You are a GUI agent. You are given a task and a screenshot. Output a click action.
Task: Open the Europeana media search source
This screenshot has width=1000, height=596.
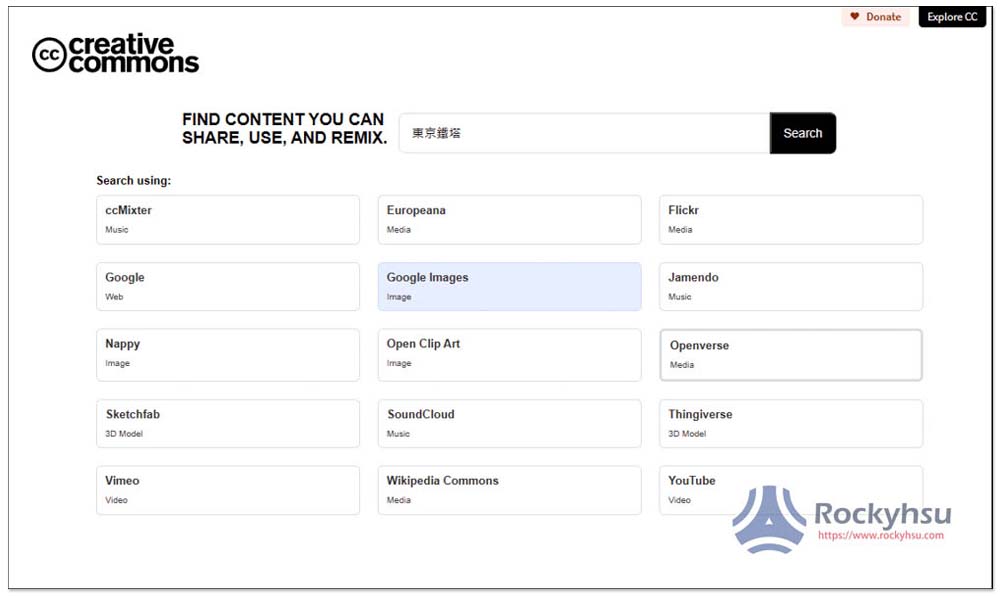(x=509, y=219)
